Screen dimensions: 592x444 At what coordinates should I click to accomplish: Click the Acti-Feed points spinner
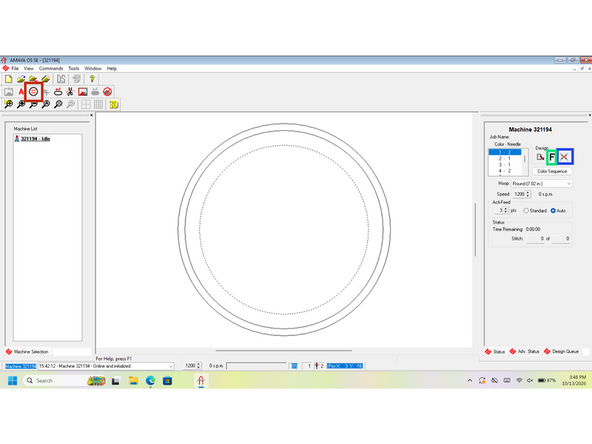click(x=506, y=210)
